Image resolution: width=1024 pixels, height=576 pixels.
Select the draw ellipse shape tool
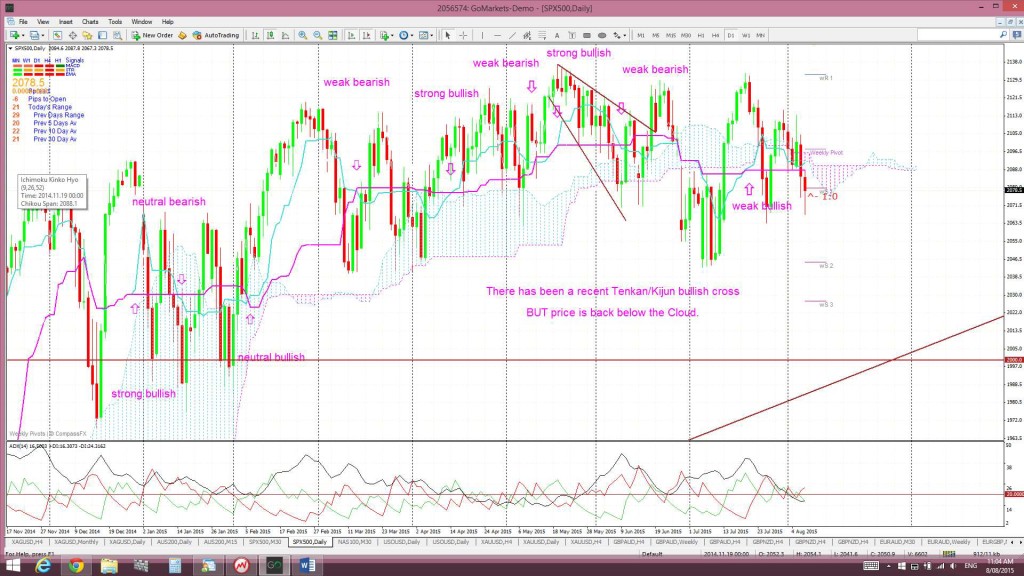click(601, 35)
